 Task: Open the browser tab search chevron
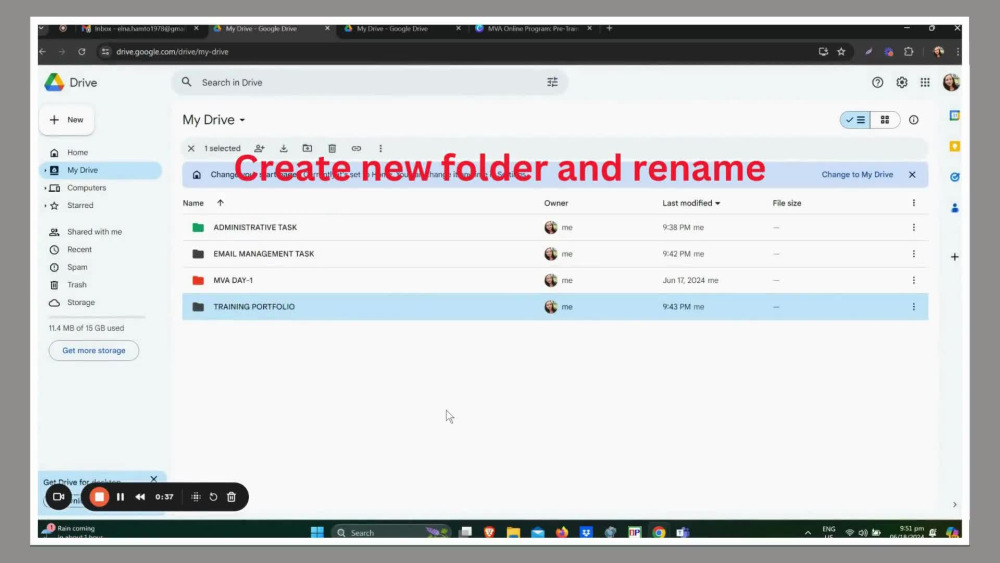41,28
